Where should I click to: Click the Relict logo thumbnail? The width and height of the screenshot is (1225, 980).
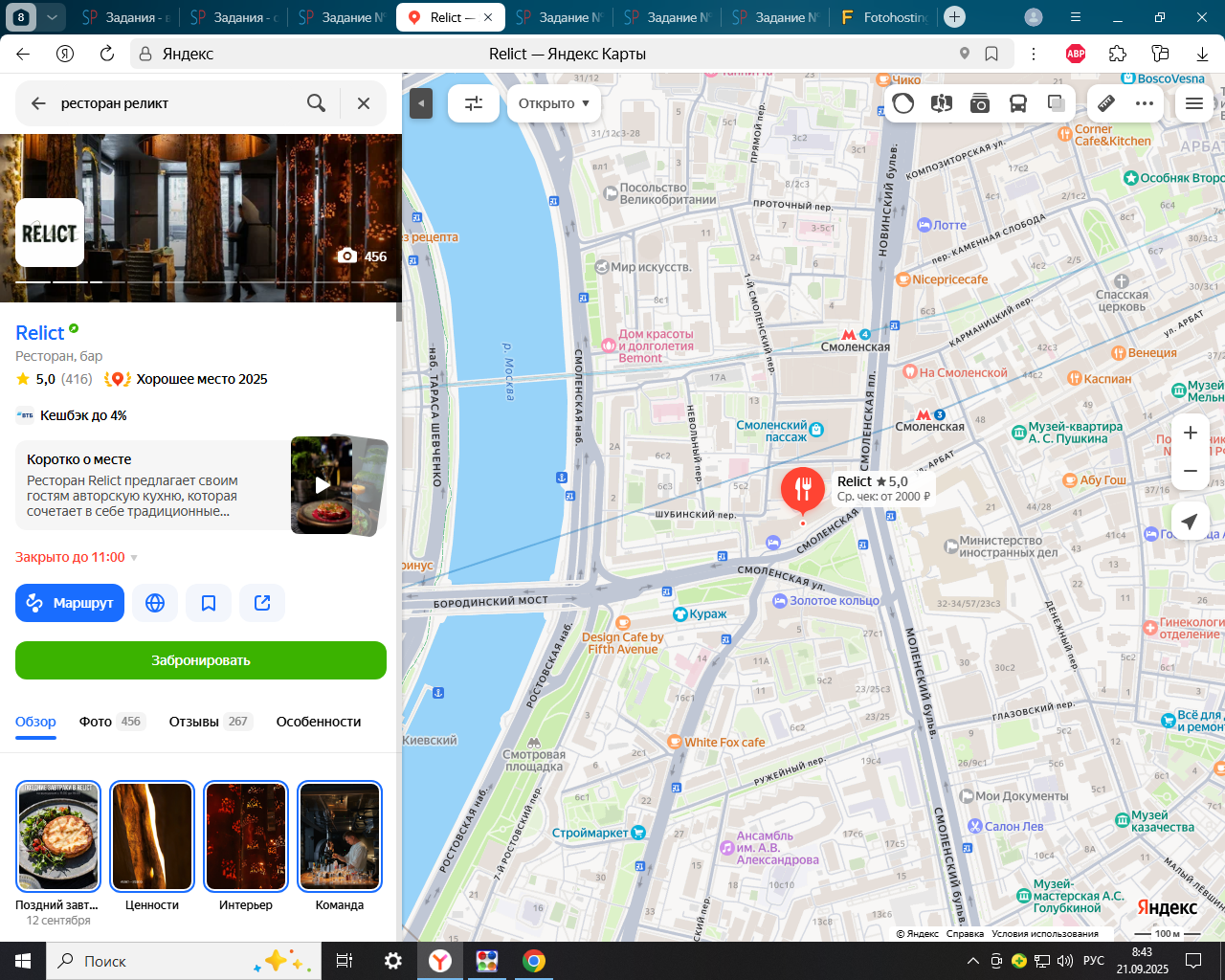(x=50, y=233)
